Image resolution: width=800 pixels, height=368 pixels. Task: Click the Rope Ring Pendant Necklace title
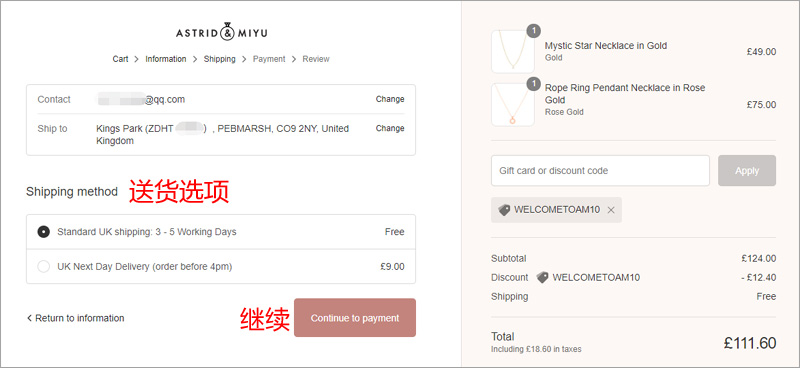625,93
